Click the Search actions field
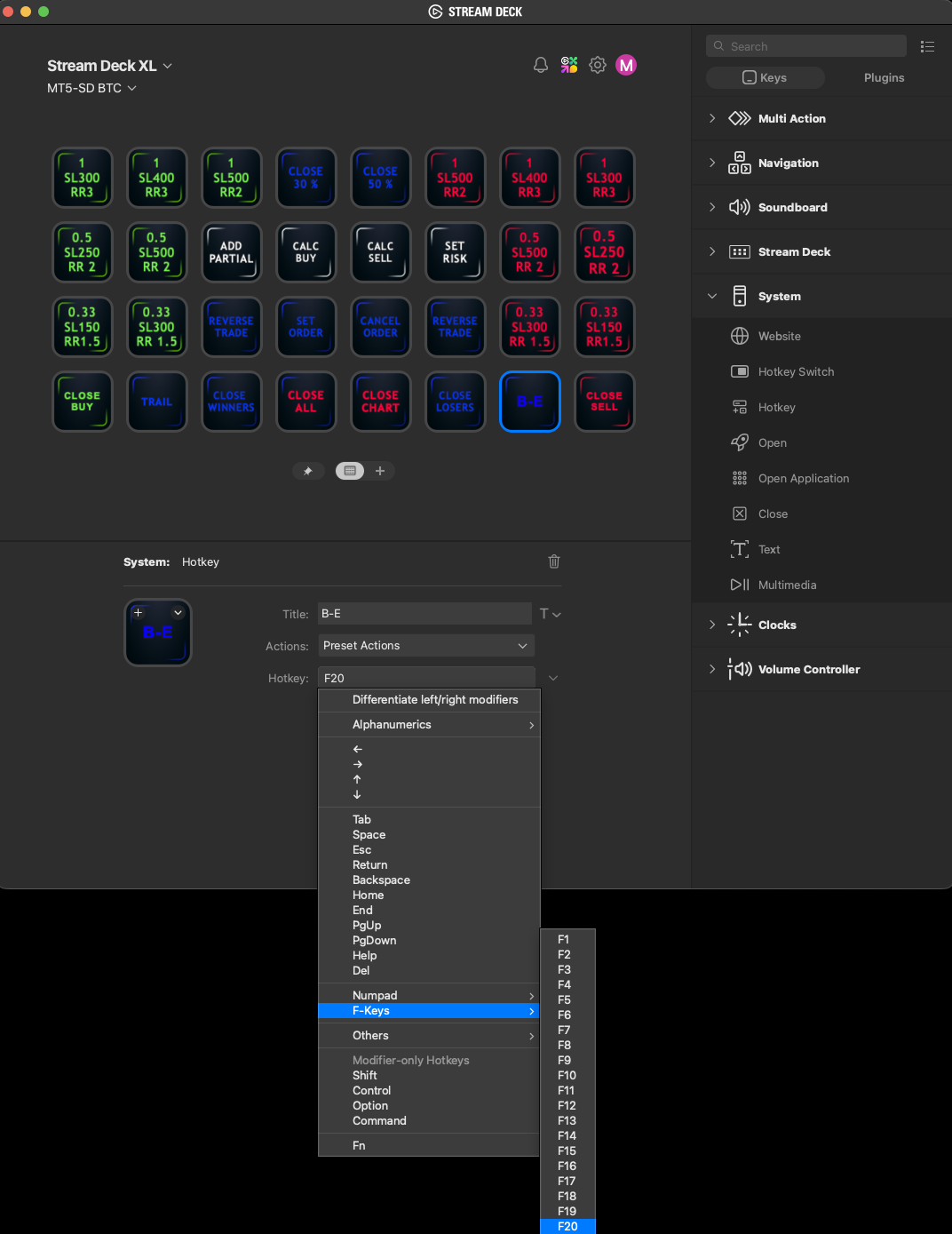Screen dimensions: 952x1234 coord(806,46)
